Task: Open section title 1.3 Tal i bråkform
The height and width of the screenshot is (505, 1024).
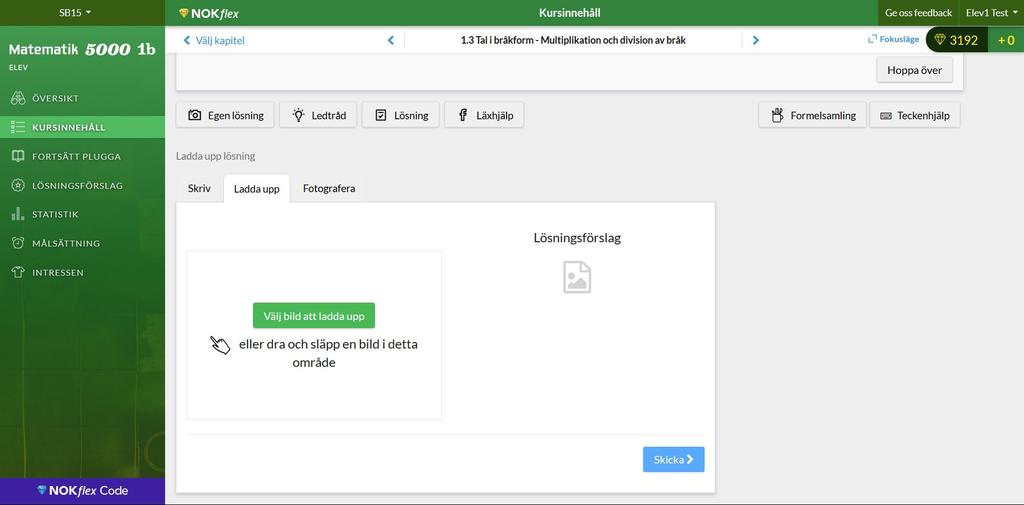Action: click(573, 41)
